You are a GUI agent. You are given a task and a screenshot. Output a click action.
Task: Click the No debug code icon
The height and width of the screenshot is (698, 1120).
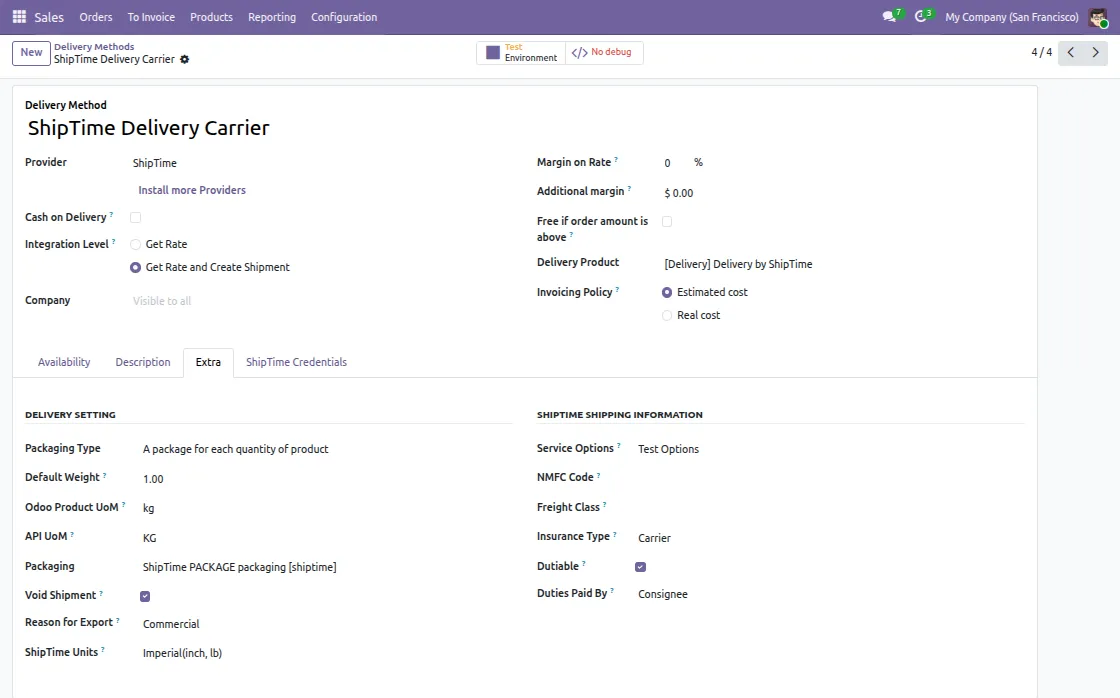(x=579, y=52)
